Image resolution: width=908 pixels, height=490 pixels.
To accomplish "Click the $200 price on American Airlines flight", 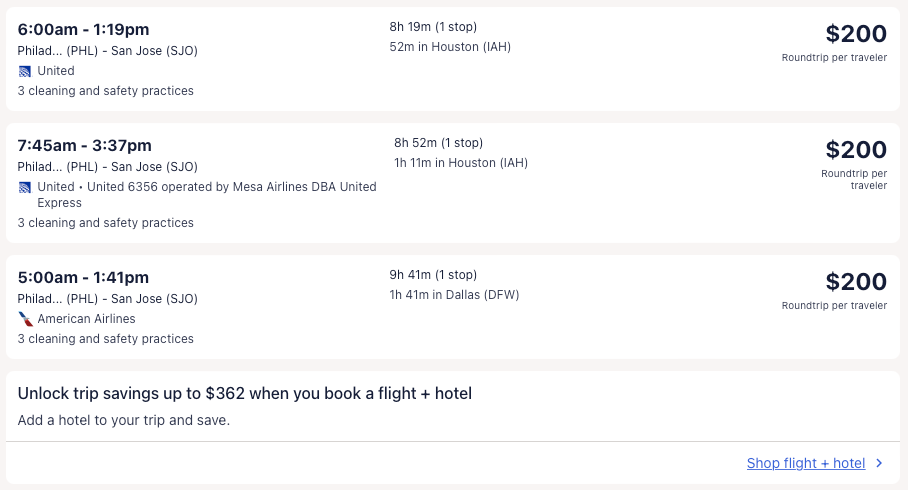I will (x=856, y=282).
